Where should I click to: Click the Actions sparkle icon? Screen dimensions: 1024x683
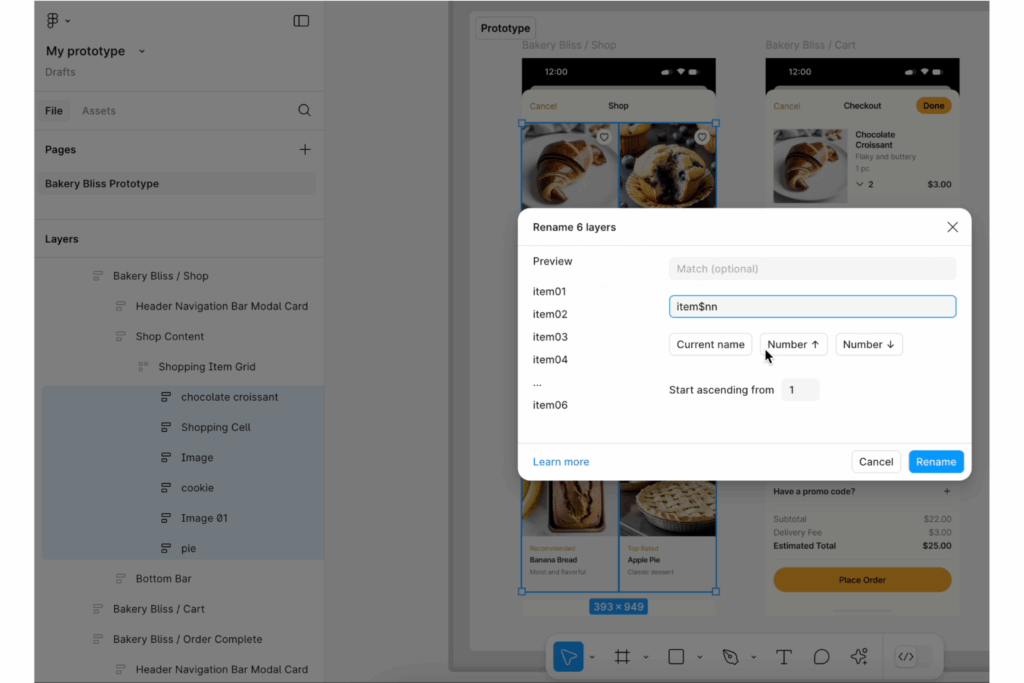pos(858,657)
